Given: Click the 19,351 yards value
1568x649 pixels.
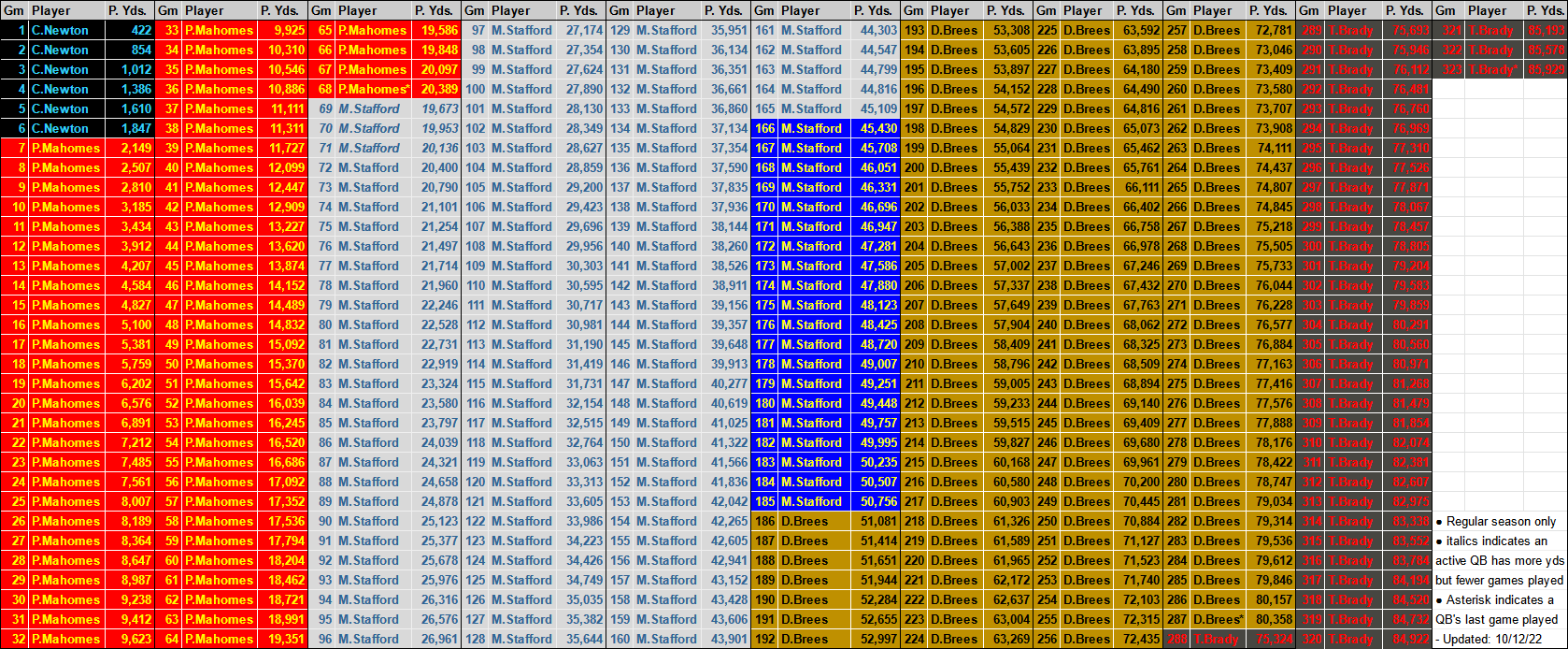Looking at the screenshot, I should [282, 639].
